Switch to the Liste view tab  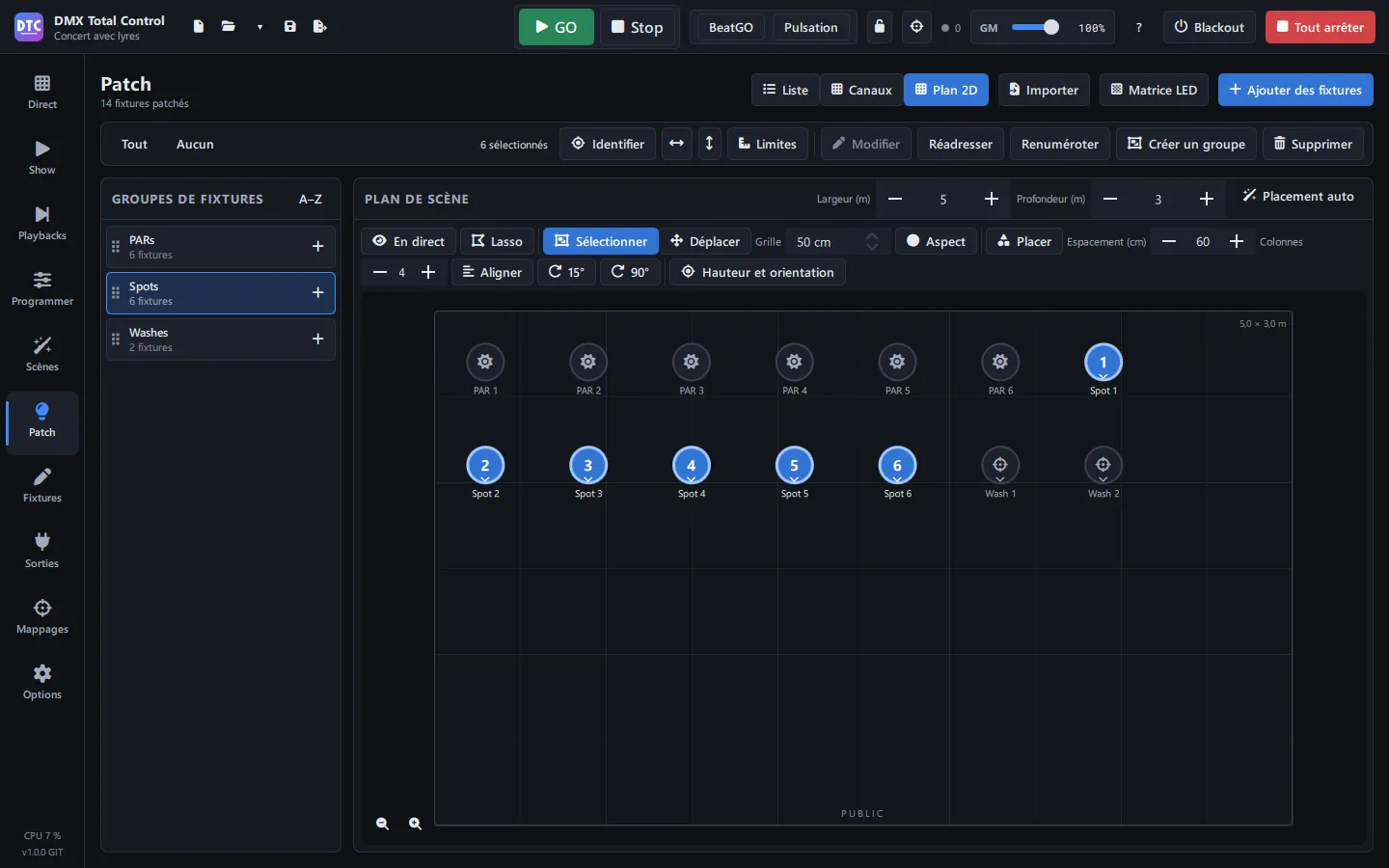785,90
